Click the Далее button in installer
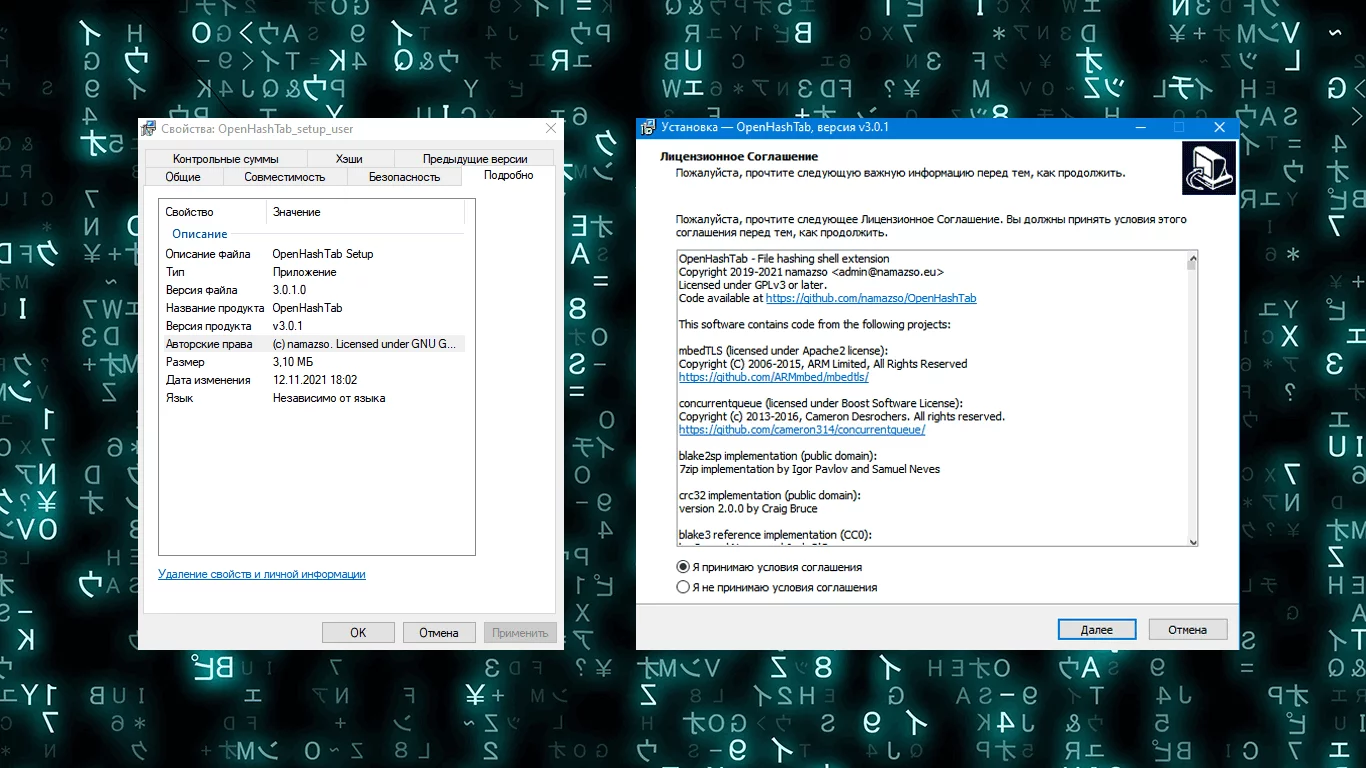 click(1097, 630)
